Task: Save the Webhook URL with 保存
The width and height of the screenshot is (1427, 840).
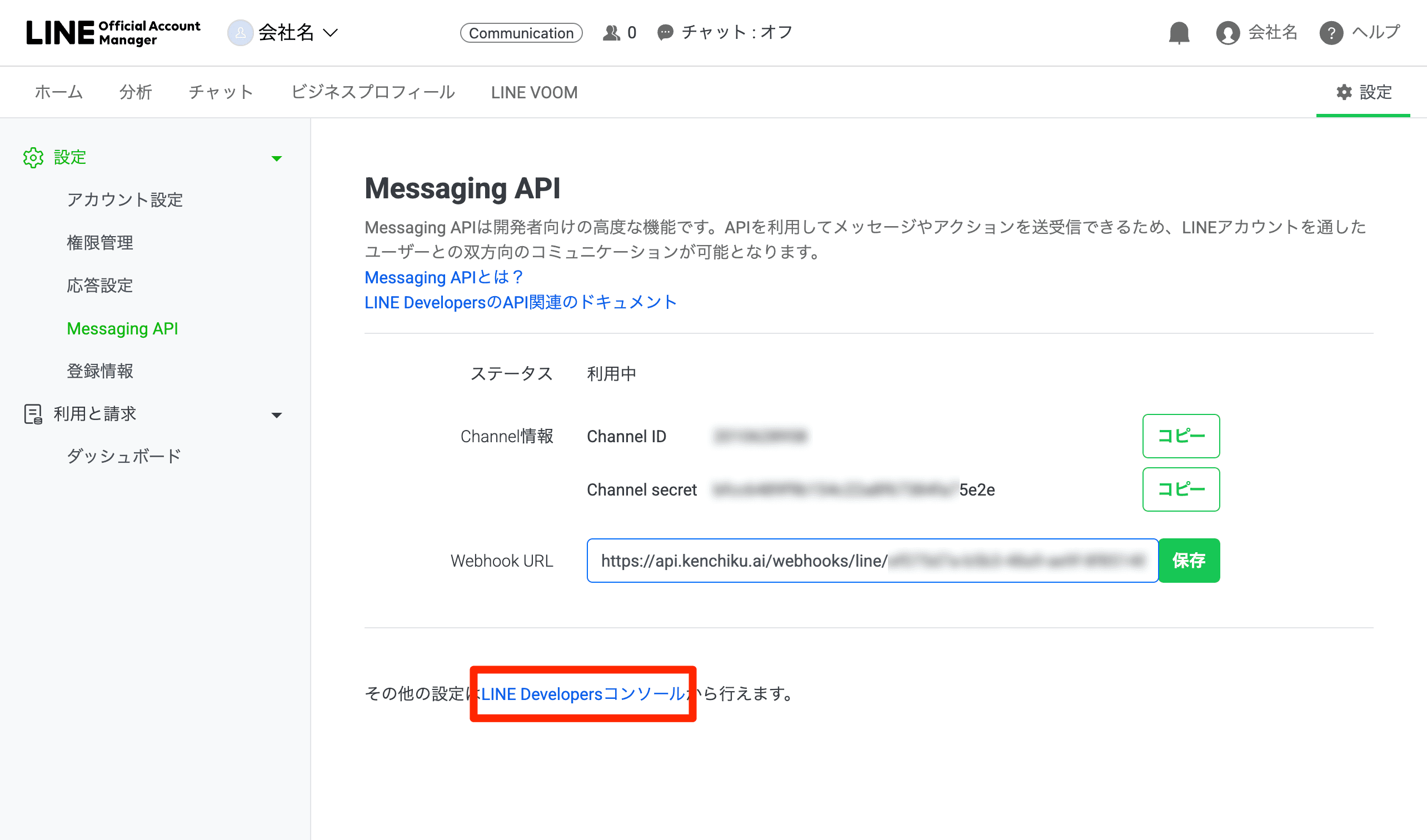Action: 1189,561
